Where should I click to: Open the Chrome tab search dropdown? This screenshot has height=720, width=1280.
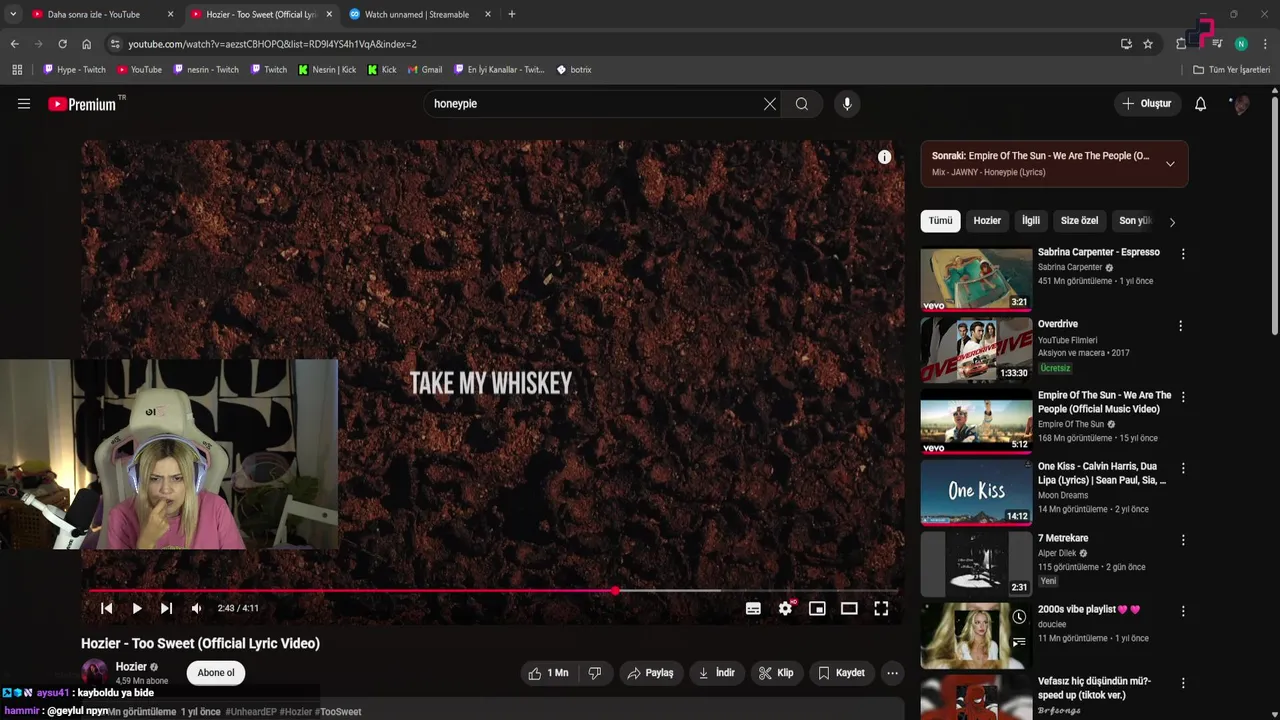(13, 14)
